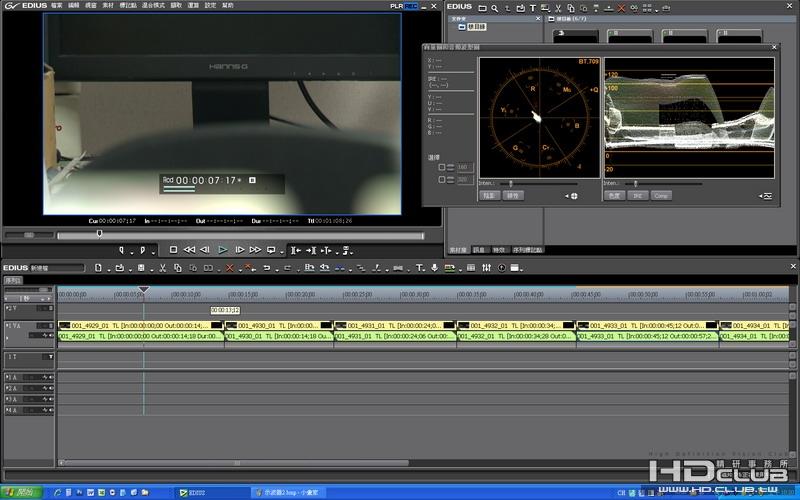This screenshot has height=500, width=800.
Task: Click the Copy icon in timeline toolbar
Action: point(178,268)
